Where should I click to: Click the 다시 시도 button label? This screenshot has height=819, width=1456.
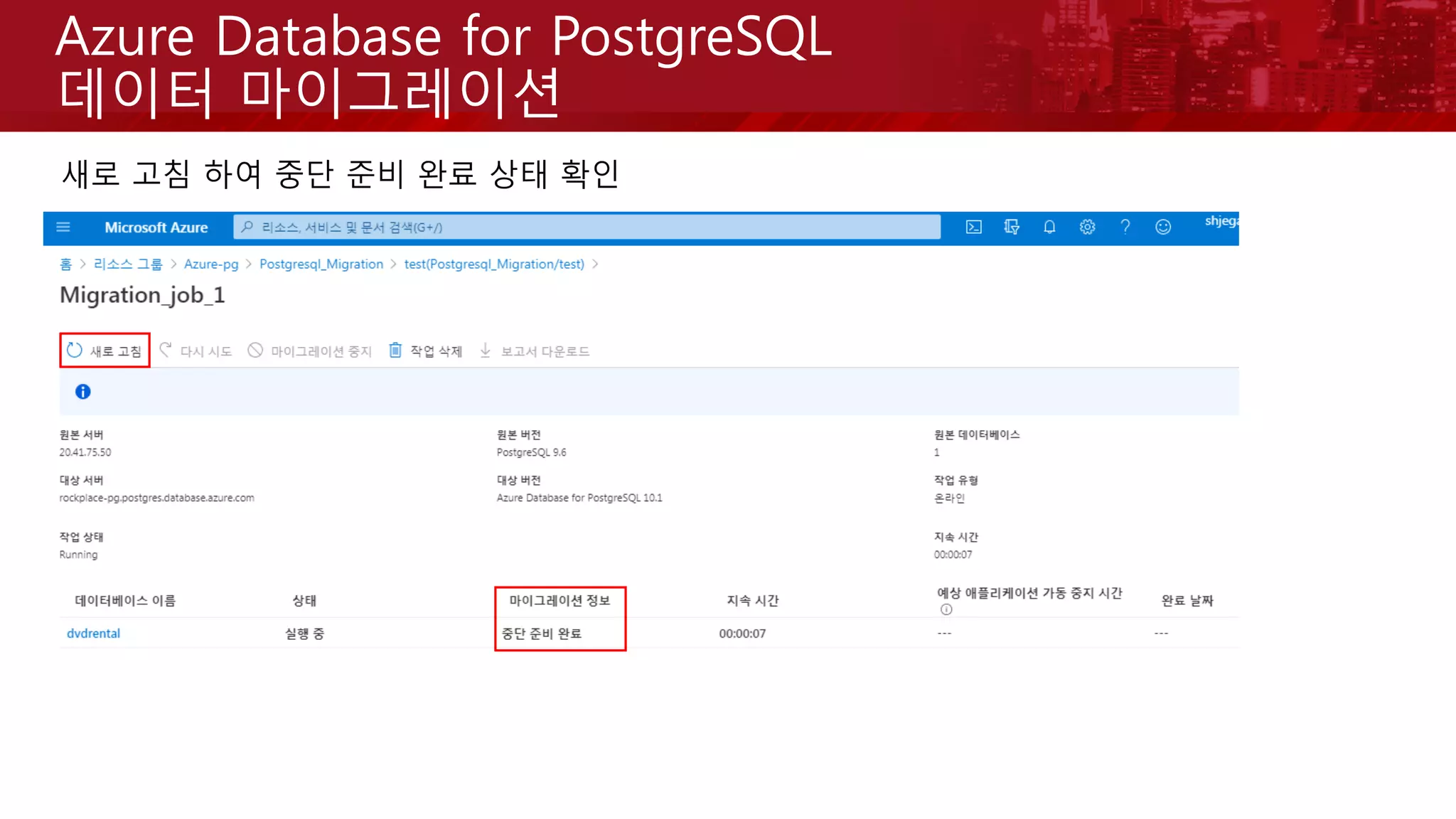coord(206,351)
